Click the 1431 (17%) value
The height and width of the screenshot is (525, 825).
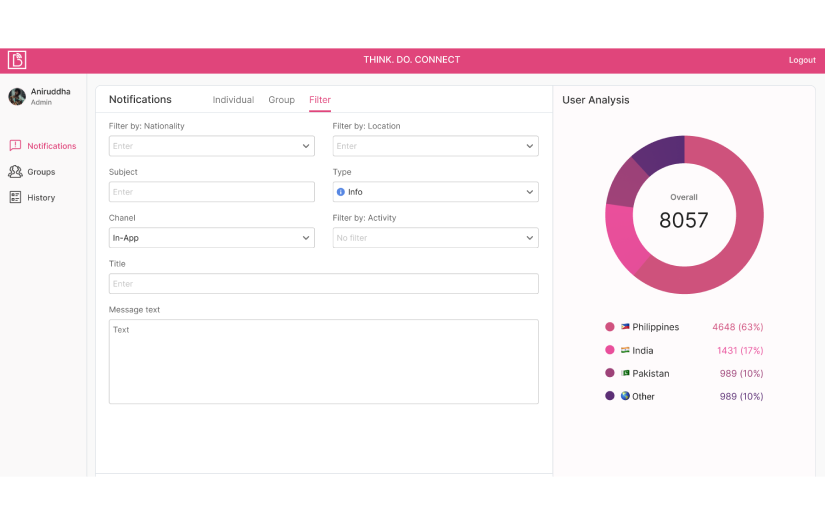click(x=740, y=350)
